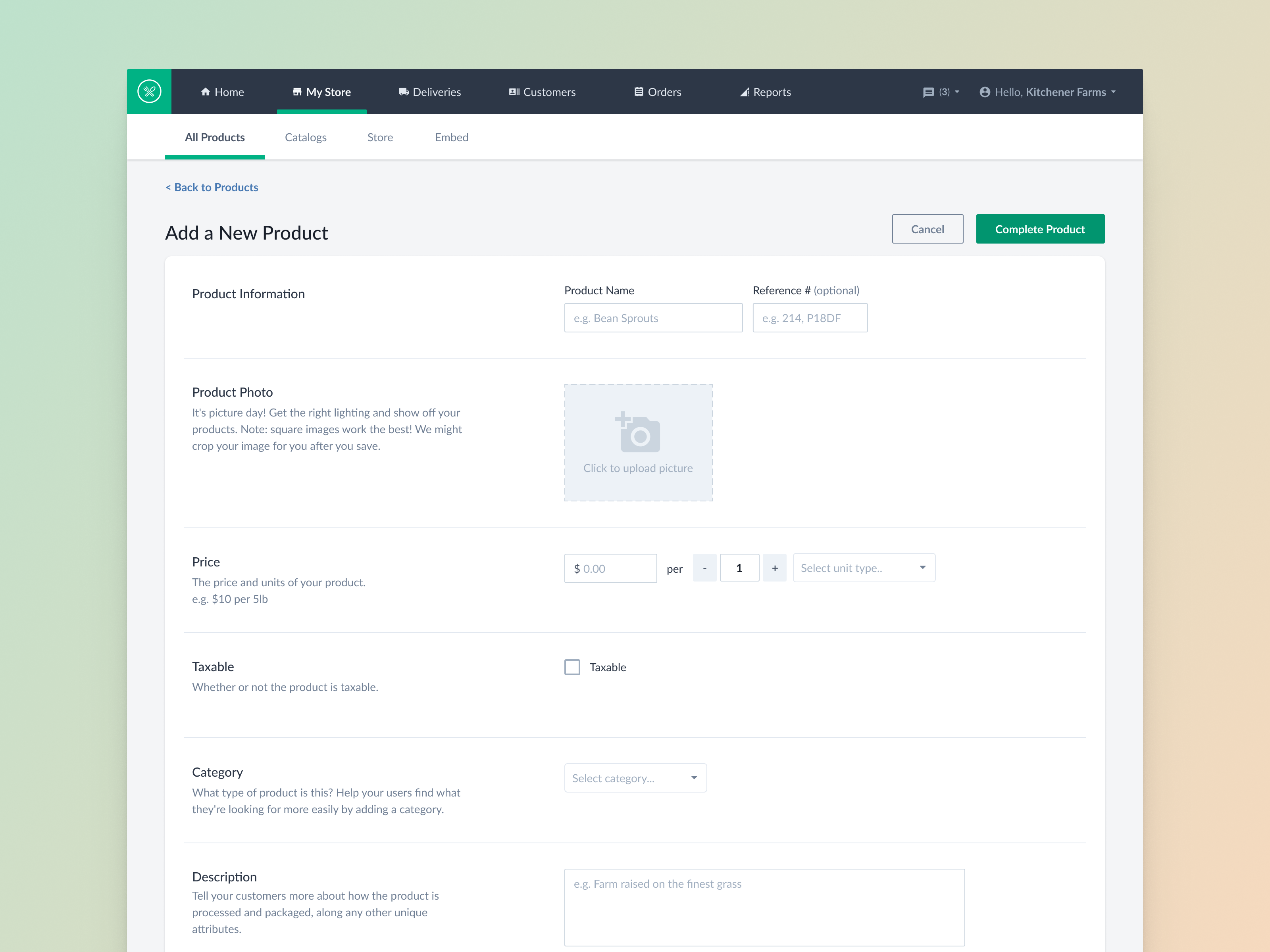Click the Orders list icon
This screenshot has height=952, width=1270.
point(639,92)
